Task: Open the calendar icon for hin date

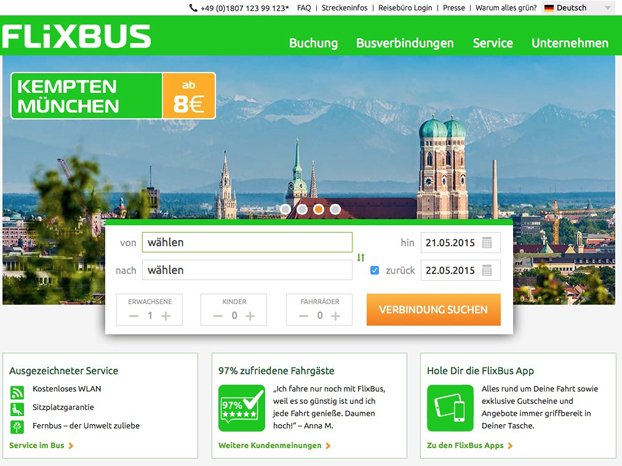Action: (487, 243)
